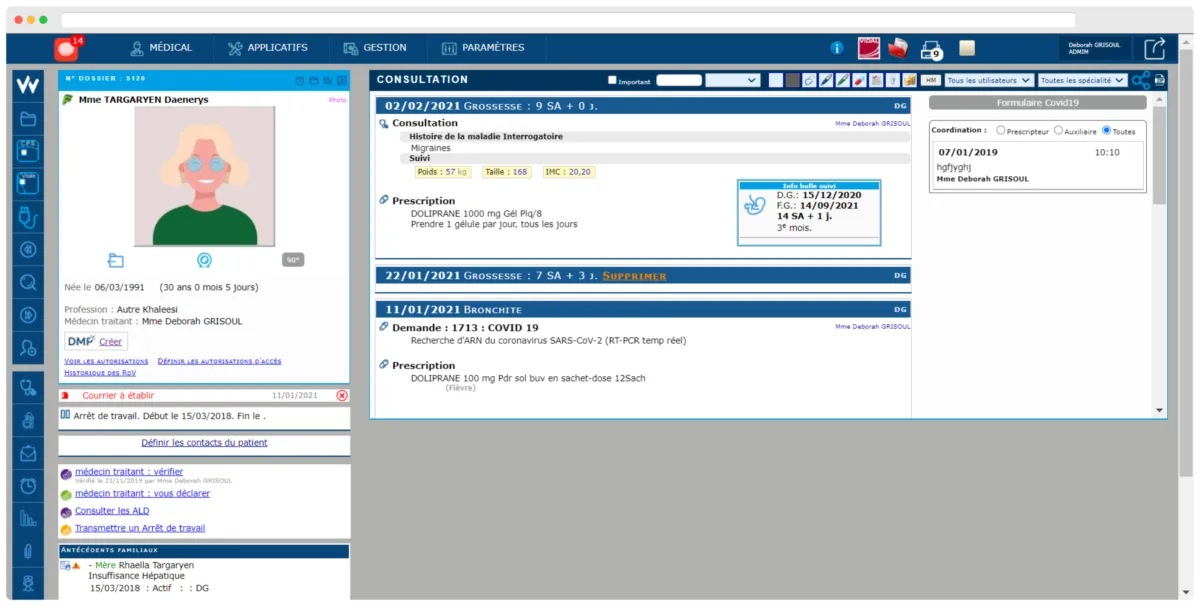Click Voir les autorisations link
Viewport: 1200px width, 606px height.
pyautogui.click(x=106, y=361)
